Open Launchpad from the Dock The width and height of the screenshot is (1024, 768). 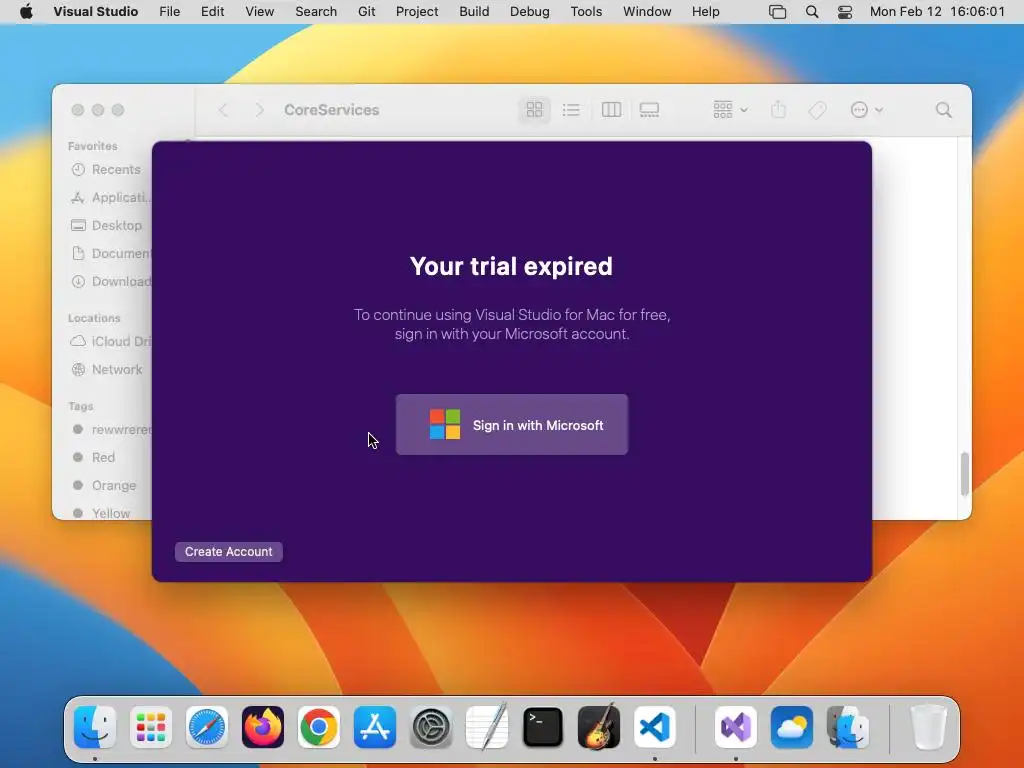151,727
